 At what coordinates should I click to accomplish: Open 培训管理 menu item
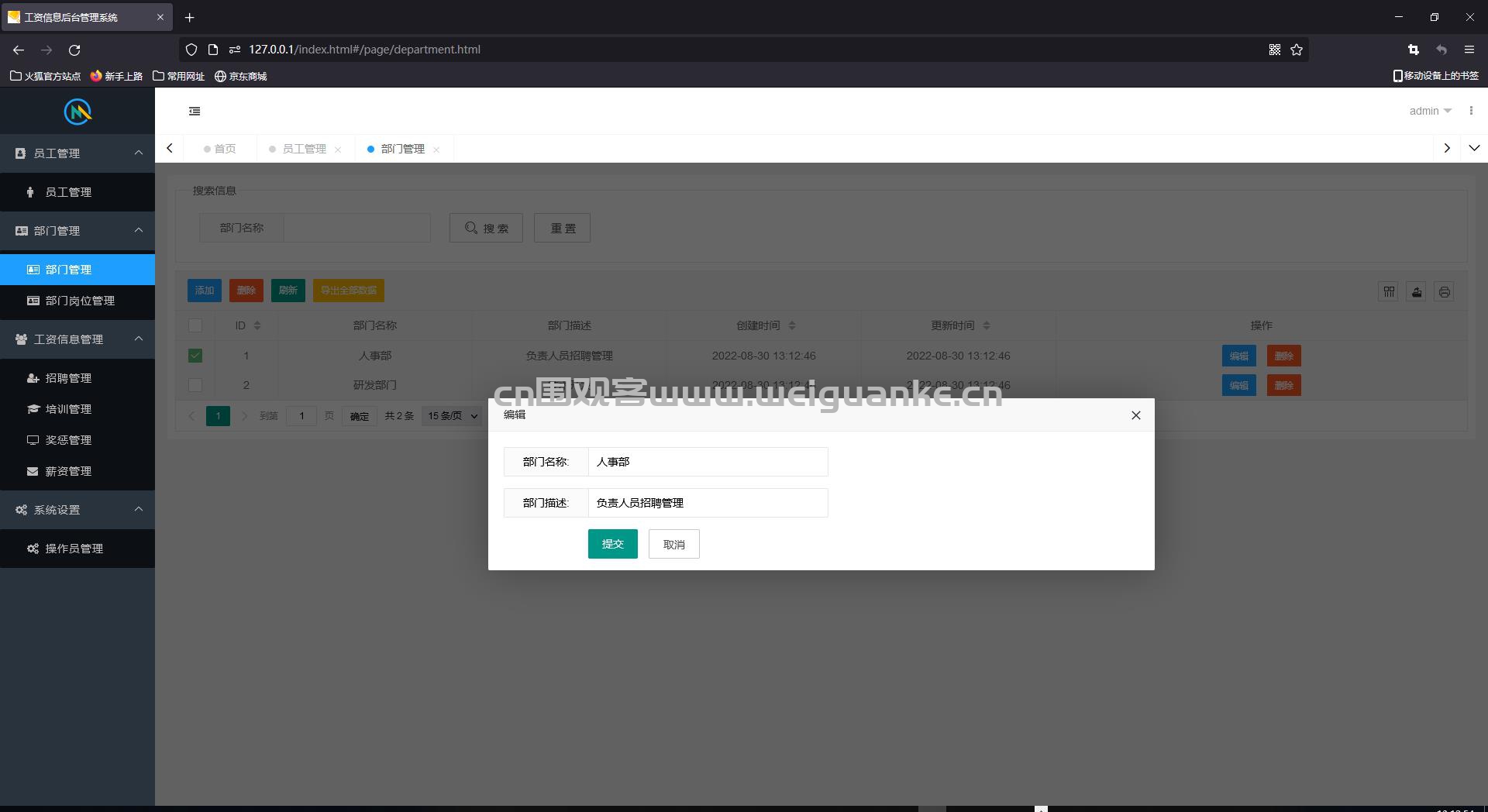tap(77, 409)
